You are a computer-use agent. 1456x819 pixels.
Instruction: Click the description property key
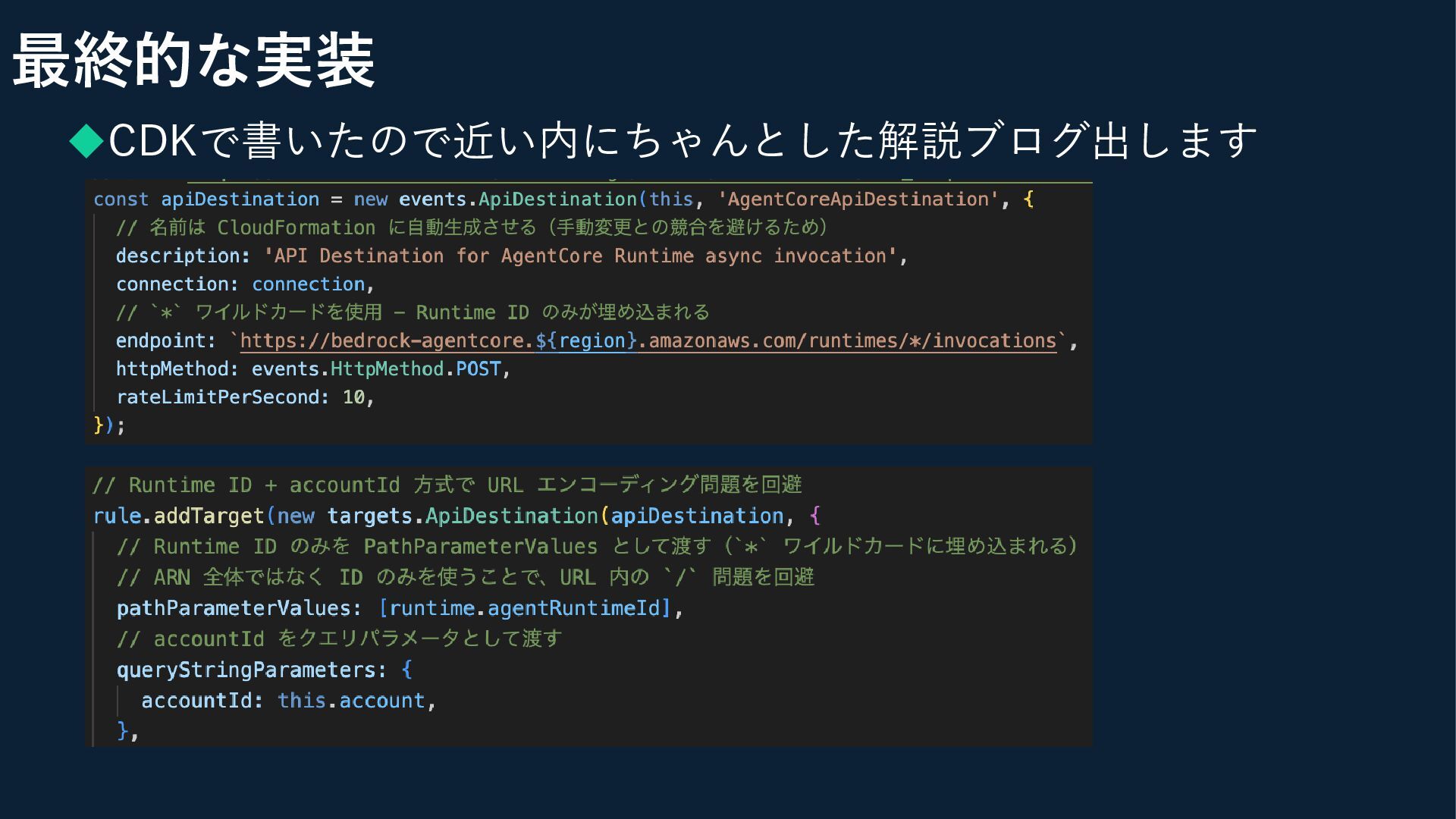tap(178, 256)
